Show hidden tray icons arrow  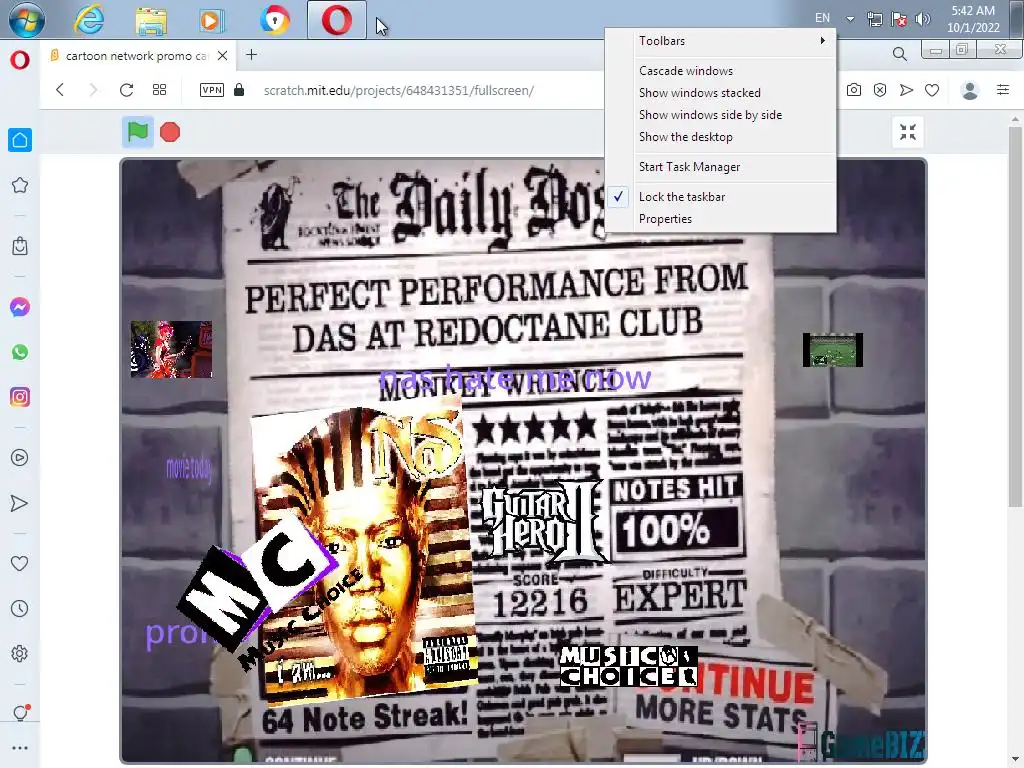click(850, 19)
